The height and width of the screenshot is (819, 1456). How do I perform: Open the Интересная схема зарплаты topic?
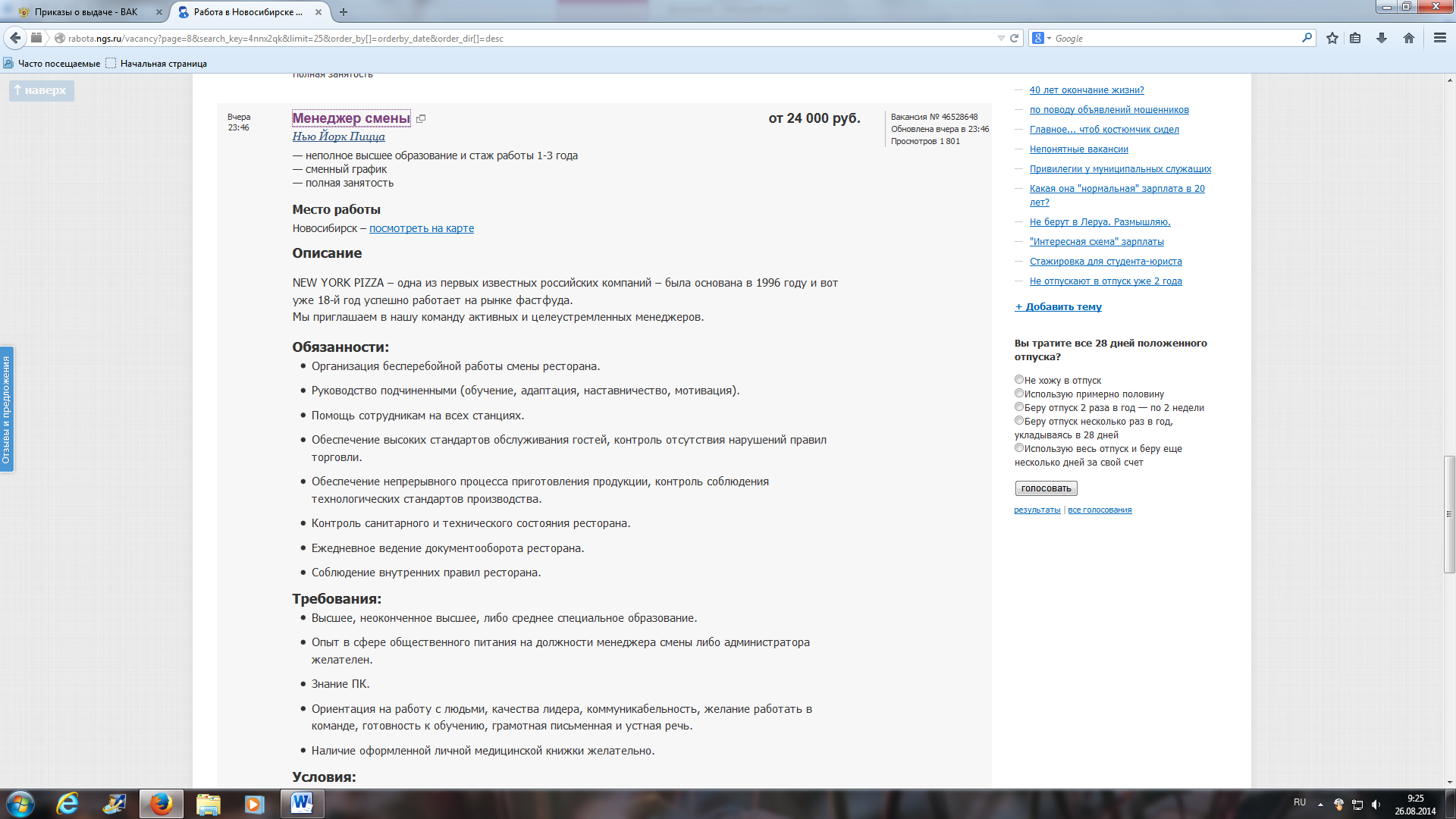(1097, 242)
